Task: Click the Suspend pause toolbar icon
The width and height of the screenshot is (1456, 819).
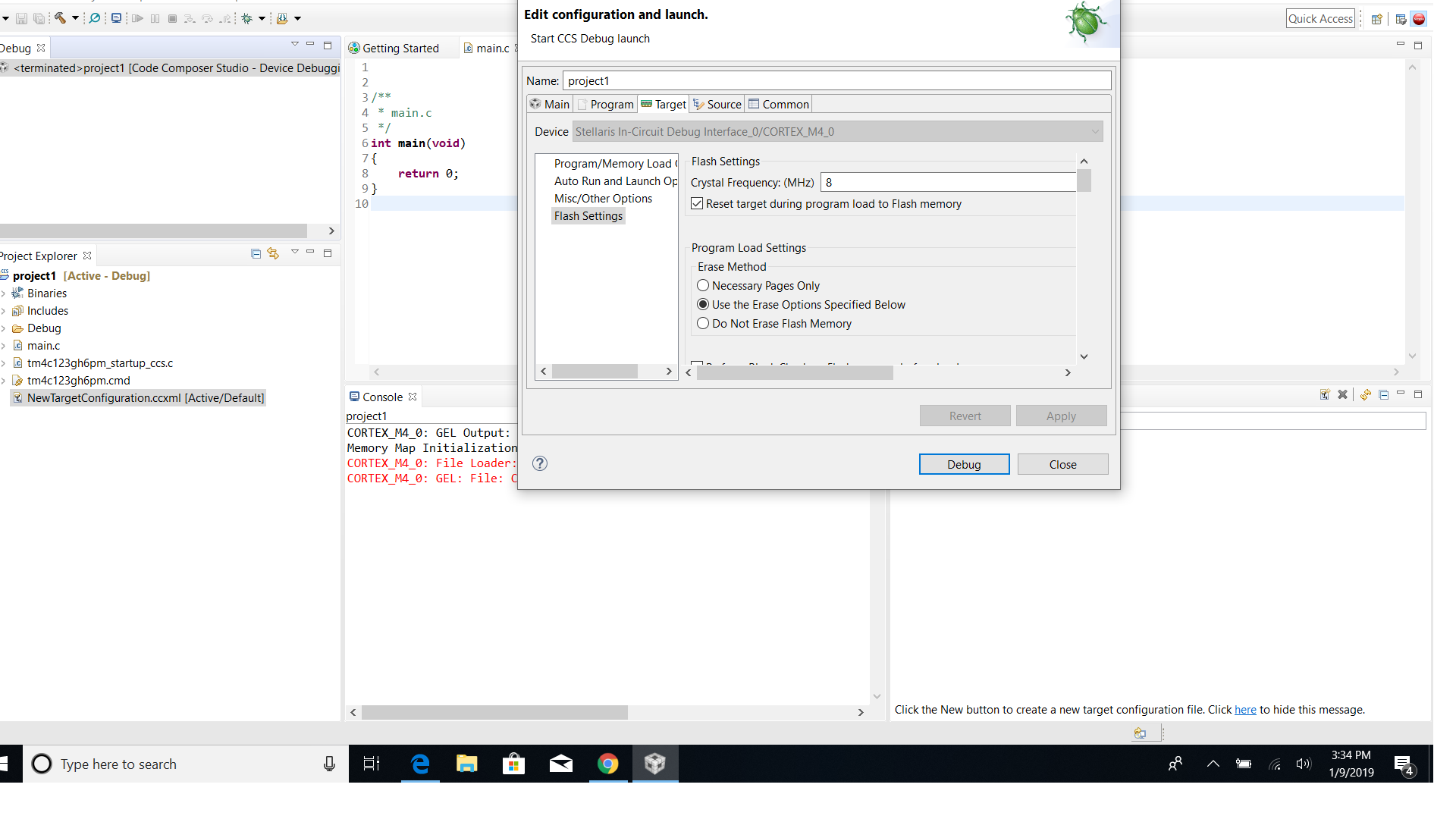Action: point(155,18)
